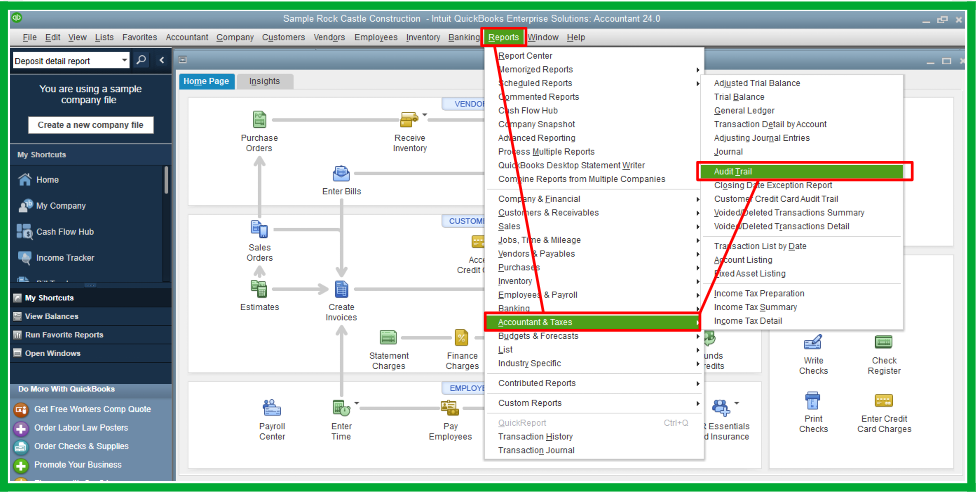Open the Open Windows section
The height and width of the screenshot is (492, 976).
(x=91, y=353)
